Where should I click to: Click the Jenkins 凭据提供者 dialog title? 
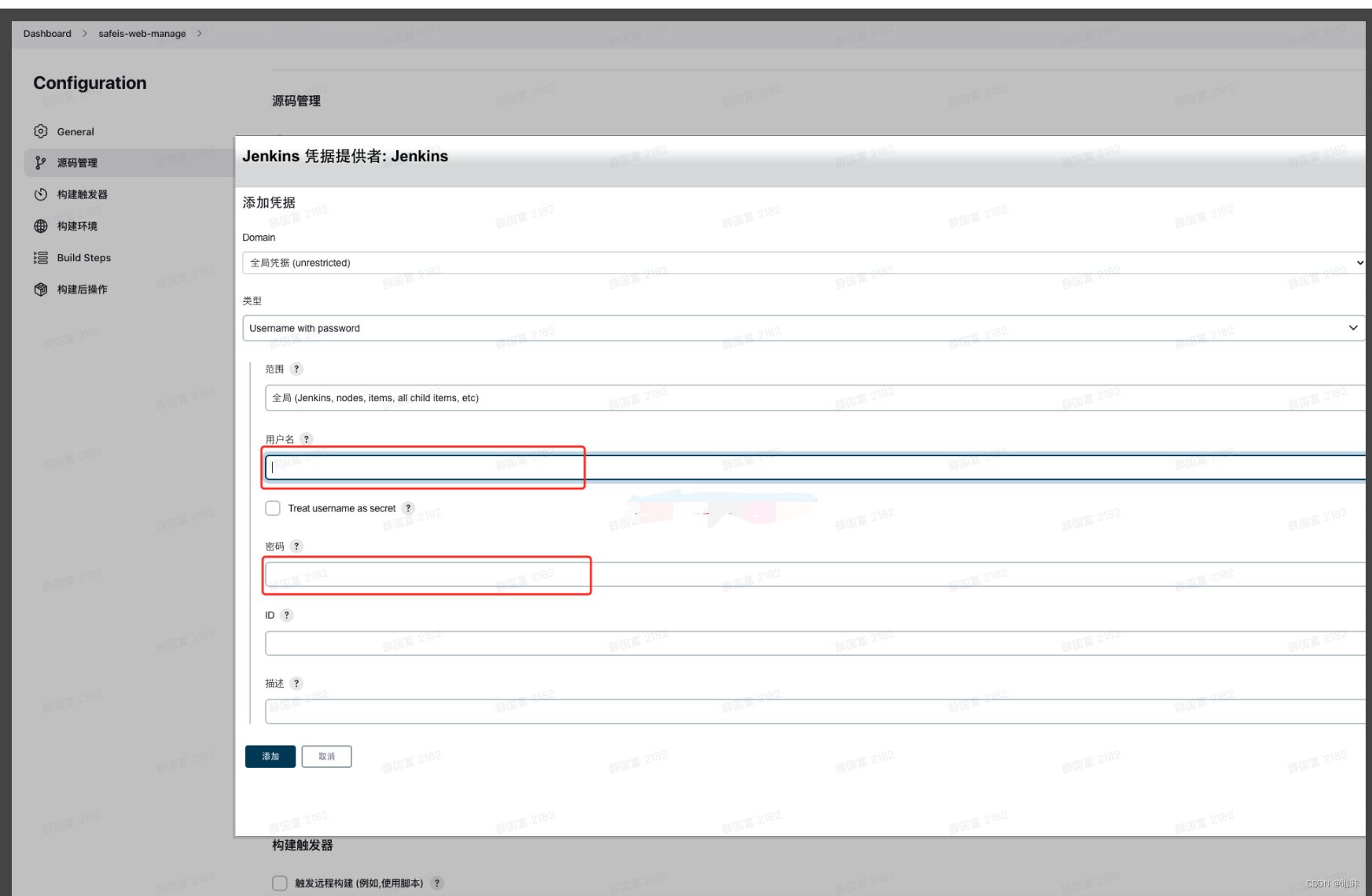345,156
